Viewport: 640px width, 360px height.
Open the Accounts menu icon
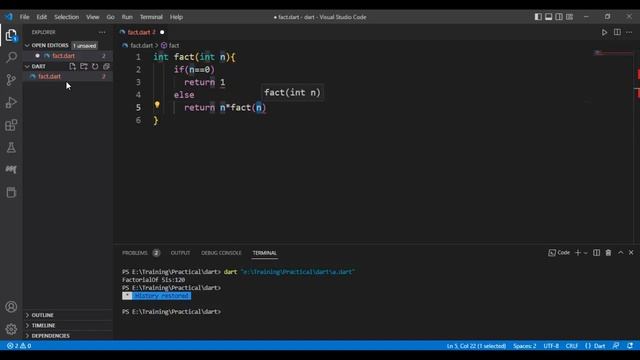coord(11,307)
